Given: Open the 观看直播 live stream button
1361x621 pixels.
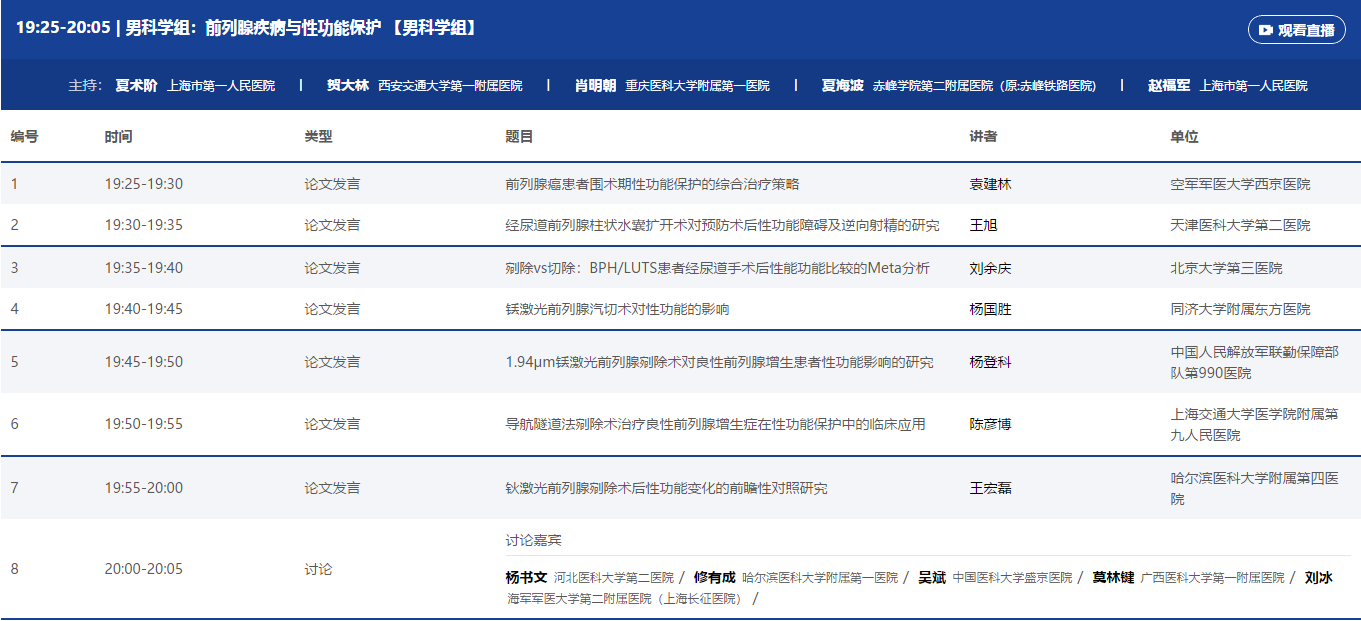Looking at the screenshot, I should (1296, 30).
